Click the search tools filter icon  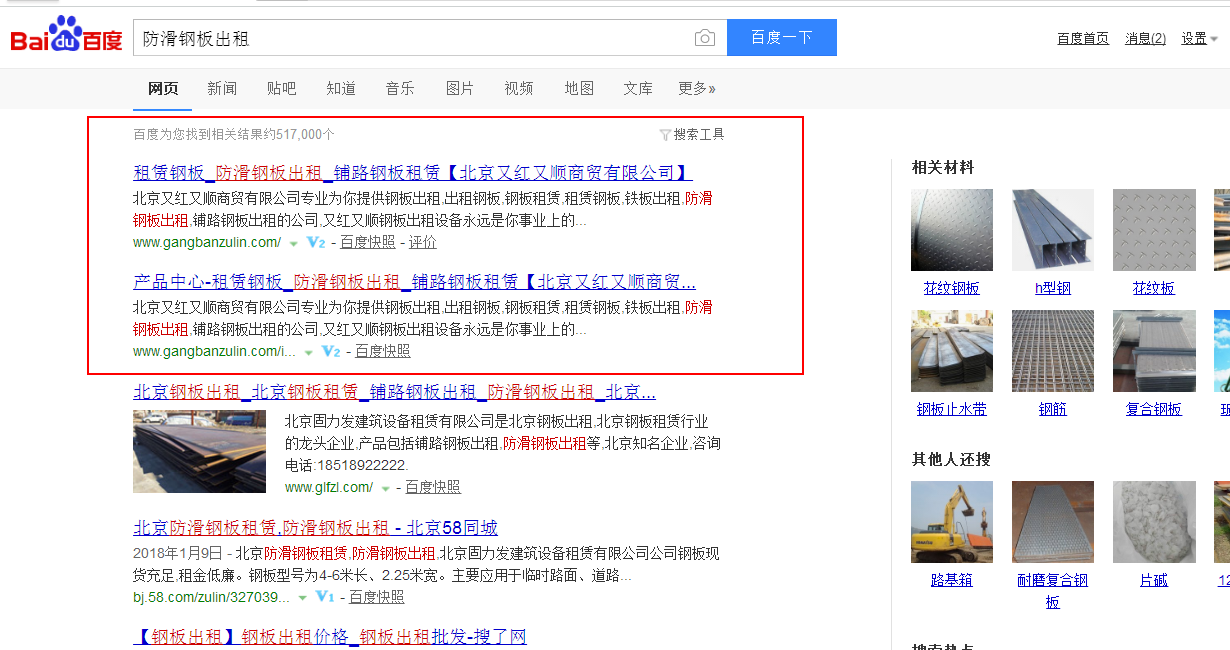665,135
